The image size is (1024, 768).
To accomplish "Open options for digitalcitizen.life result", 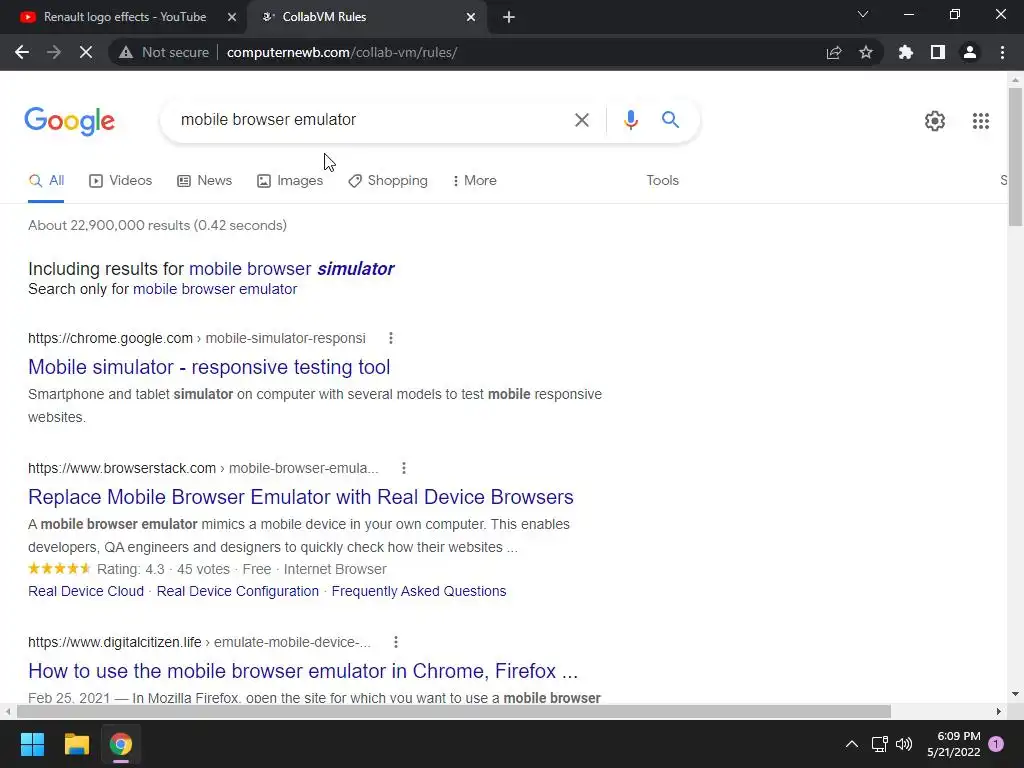I will (396, 643).
